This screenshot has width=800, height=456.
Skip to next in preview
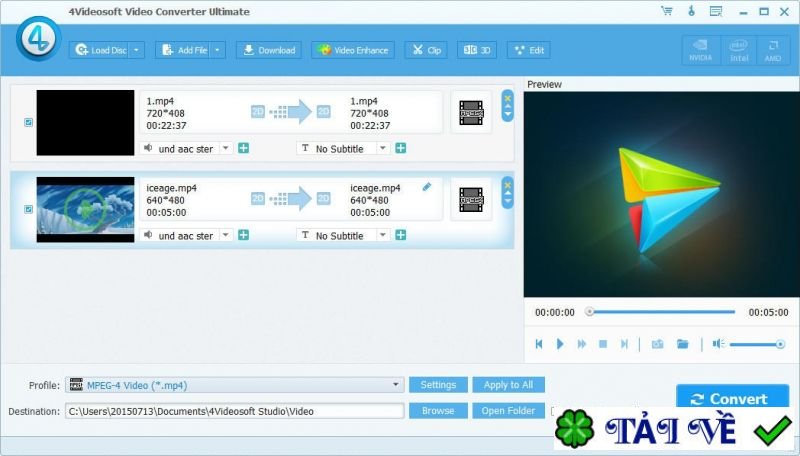624,344
